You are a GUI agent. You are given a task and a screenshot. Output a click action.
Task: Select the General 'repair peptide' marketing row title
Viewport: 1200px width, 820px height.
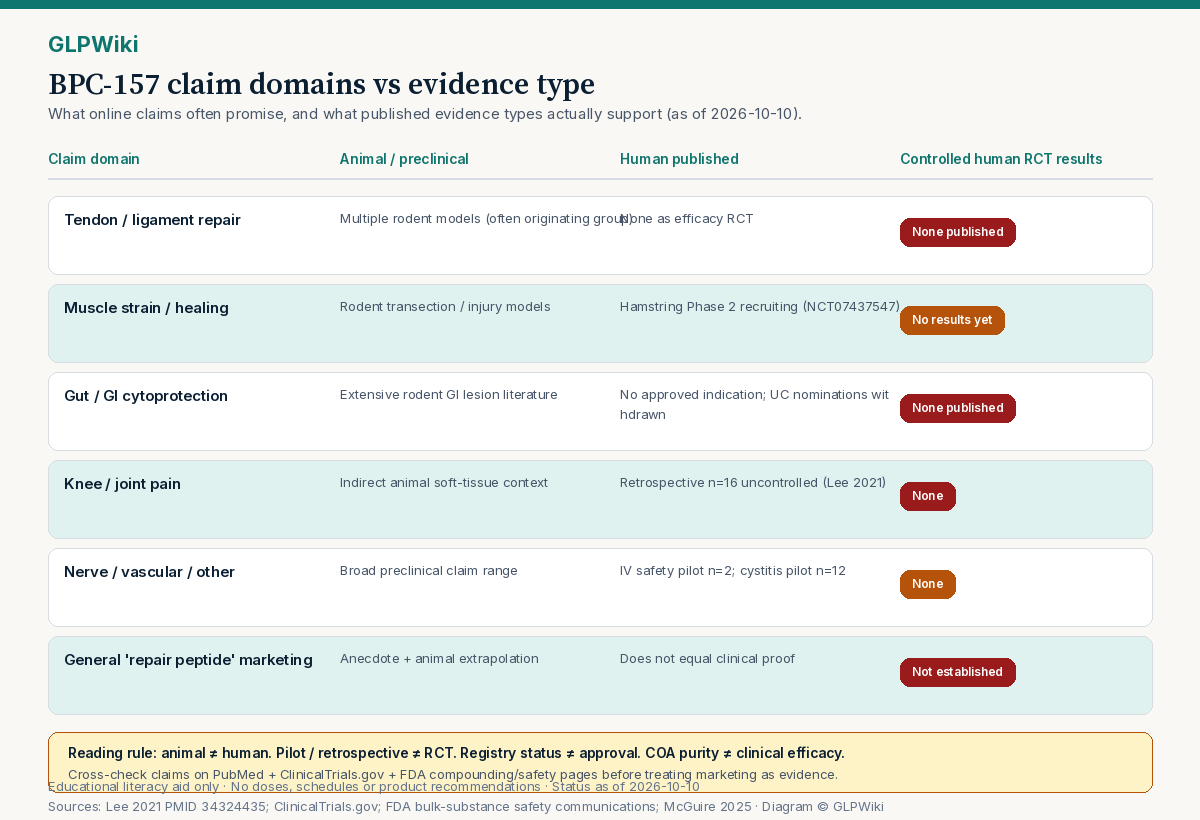click(188, 660)
